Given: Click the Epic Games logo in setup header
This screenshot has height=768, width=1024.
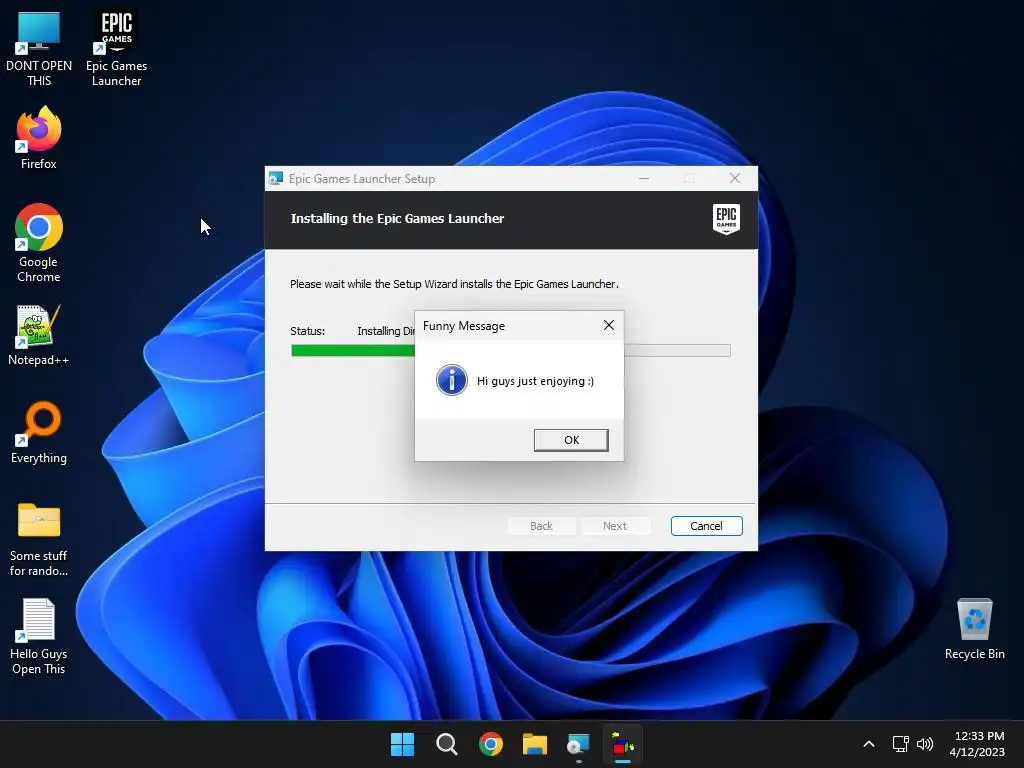Looking at the screenshot, I should coord(726,219).
